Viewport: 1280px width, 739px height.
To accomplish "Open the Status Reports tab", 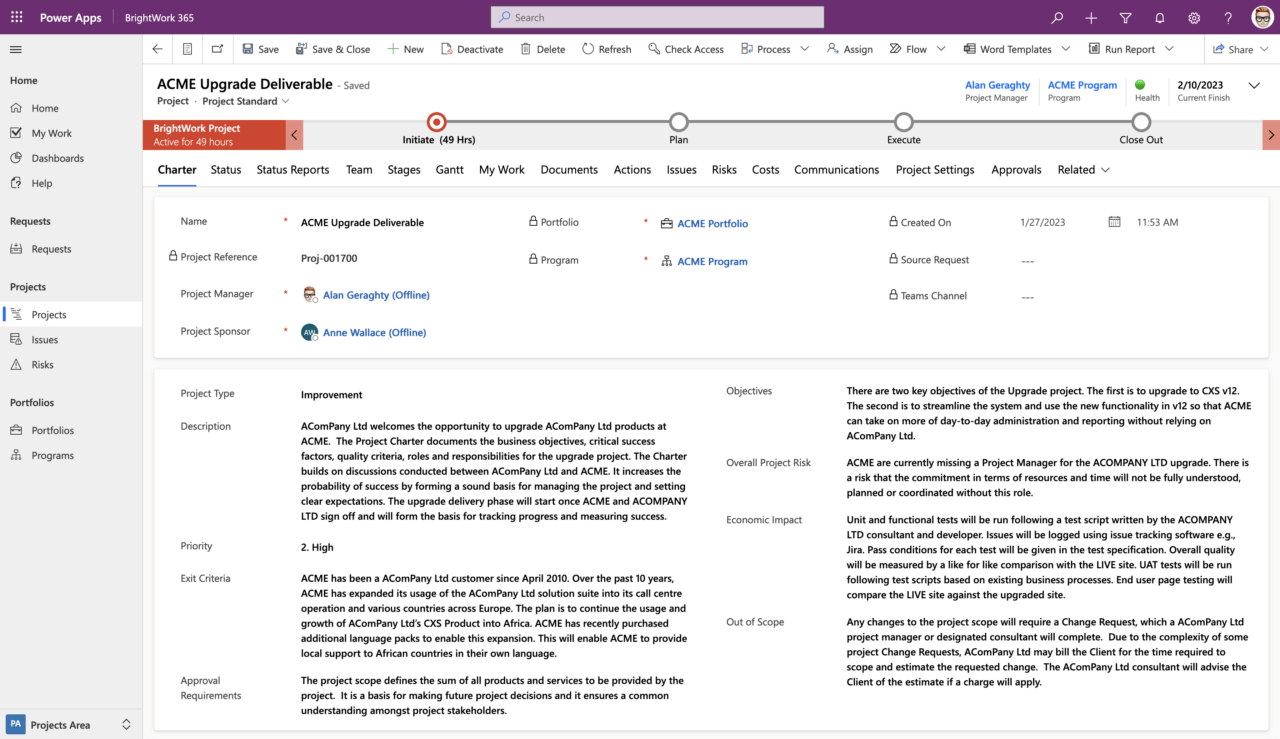I will [x=292, y=170].
